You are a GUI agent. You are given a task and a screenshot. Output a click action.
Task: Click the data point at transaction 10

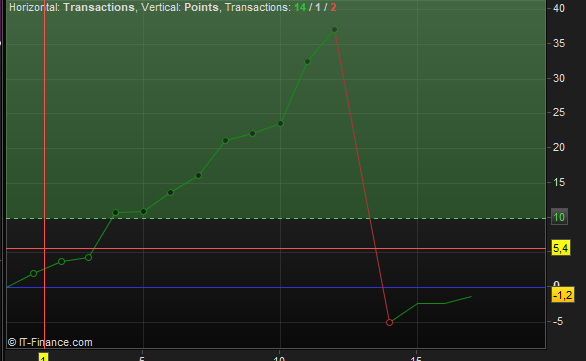(x=280, y=123)
